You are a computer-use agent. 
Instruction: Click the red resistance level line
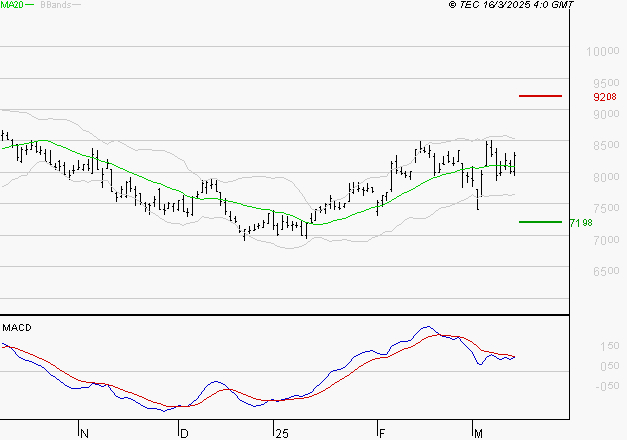540,96
